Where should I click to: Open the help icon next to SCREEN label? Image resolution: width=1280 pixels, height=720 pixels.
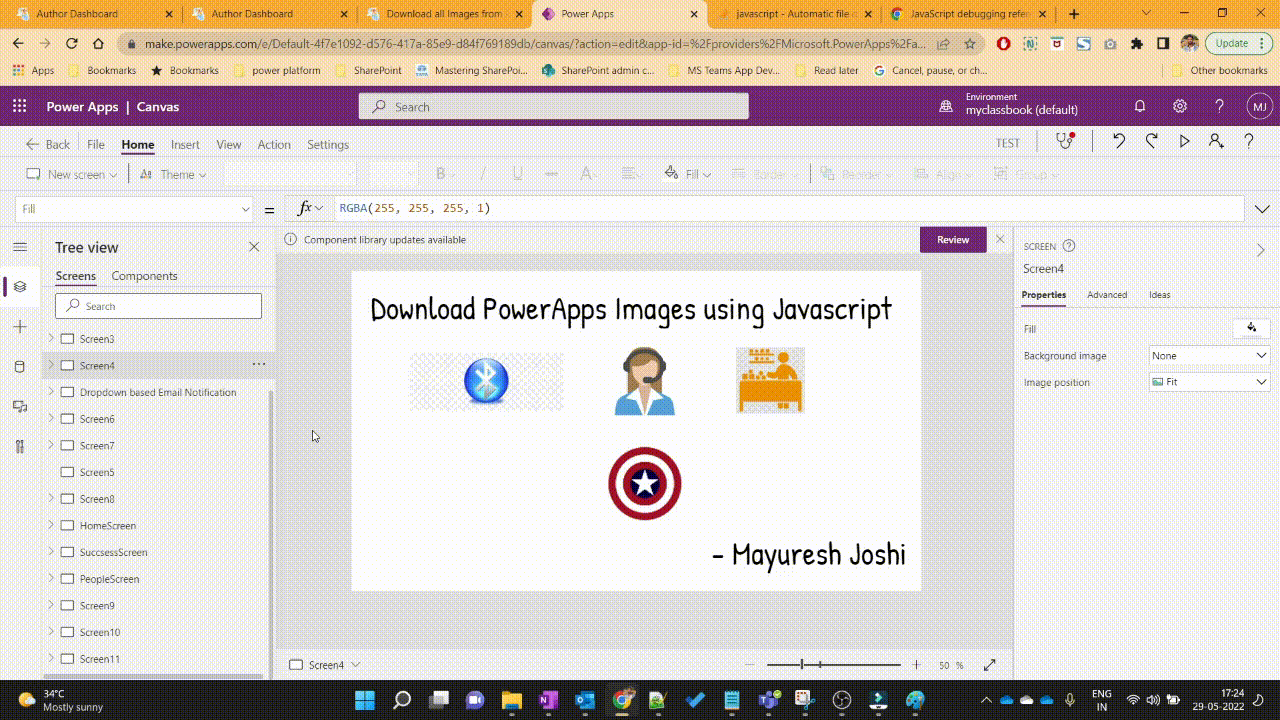tap(1069, 246)
